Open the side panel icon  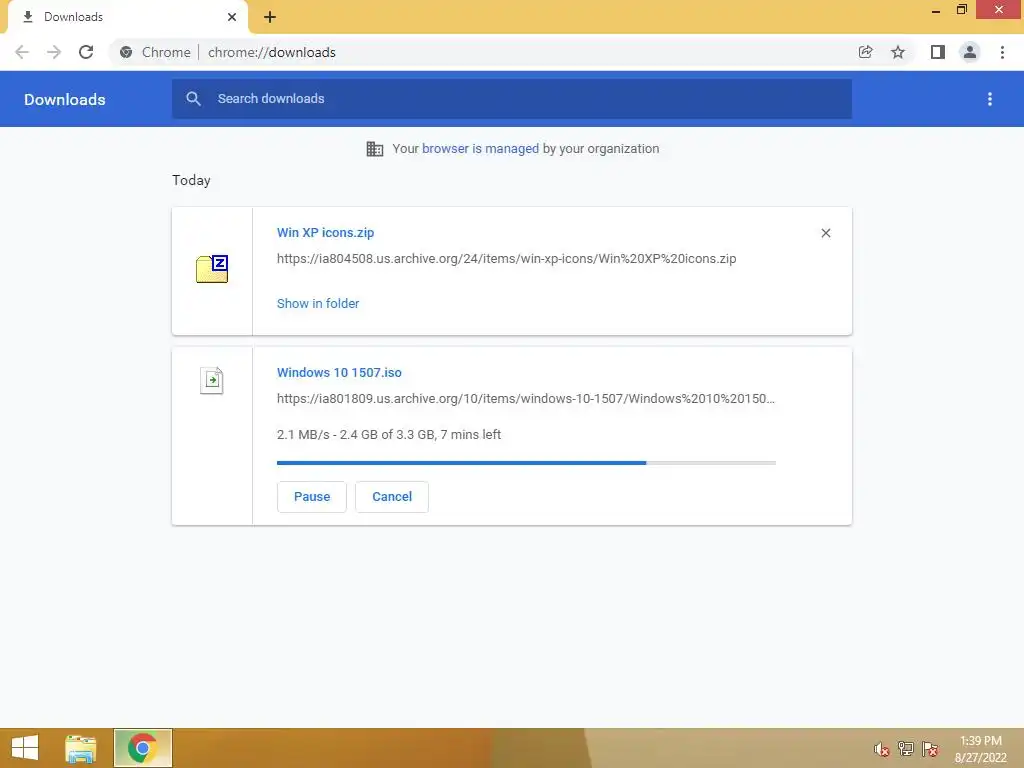[938, 52]
